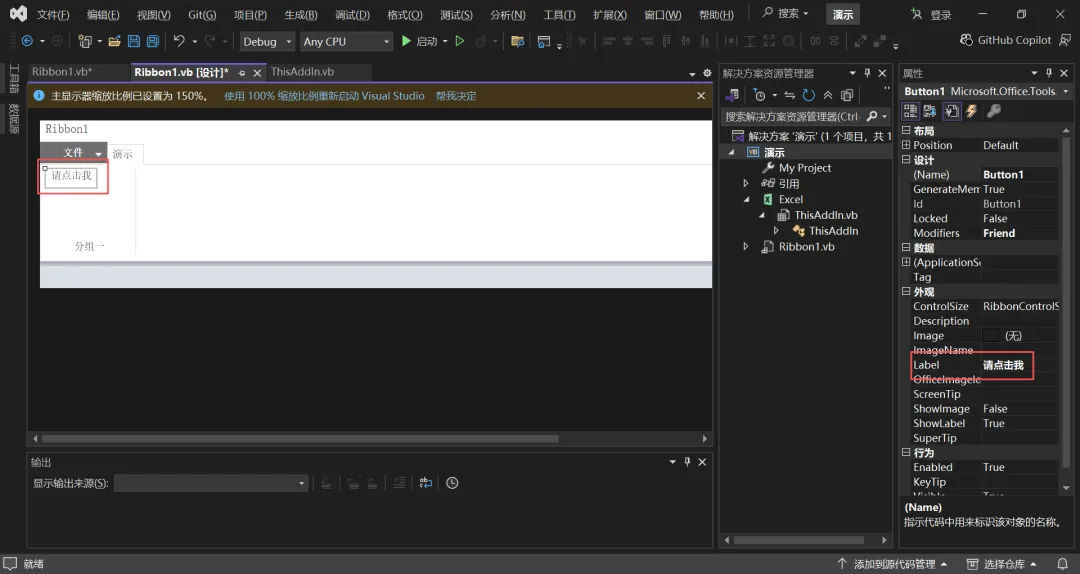The width and height of the screenshot is (1080, 574).
Task: Click the clock timestamp icon in Output panel
Action: tap(452, 483)
